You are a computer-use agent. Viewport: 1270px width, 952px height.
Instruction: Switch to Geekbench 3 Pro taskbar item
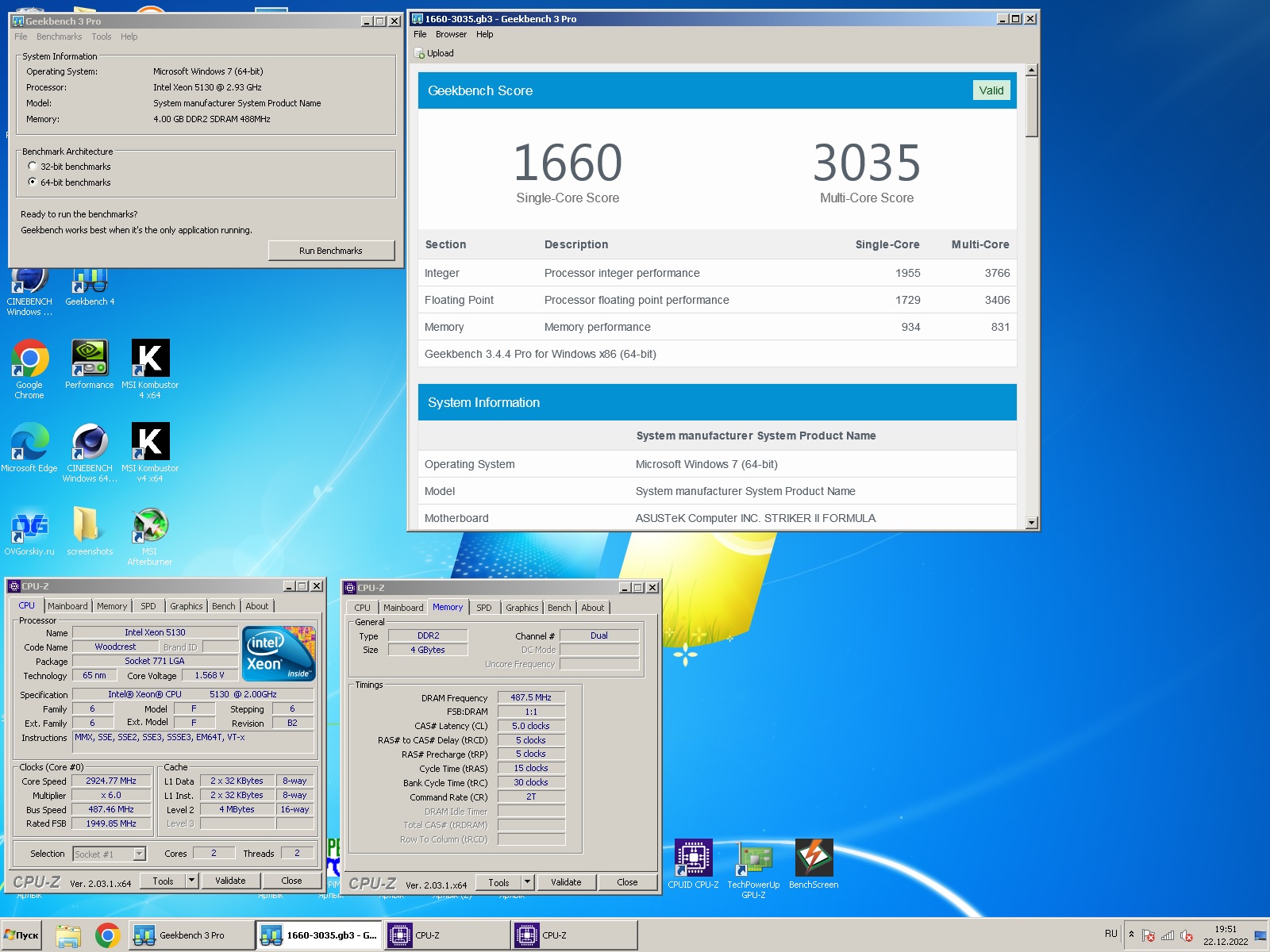pyautogui.click(x=191, y=935)
